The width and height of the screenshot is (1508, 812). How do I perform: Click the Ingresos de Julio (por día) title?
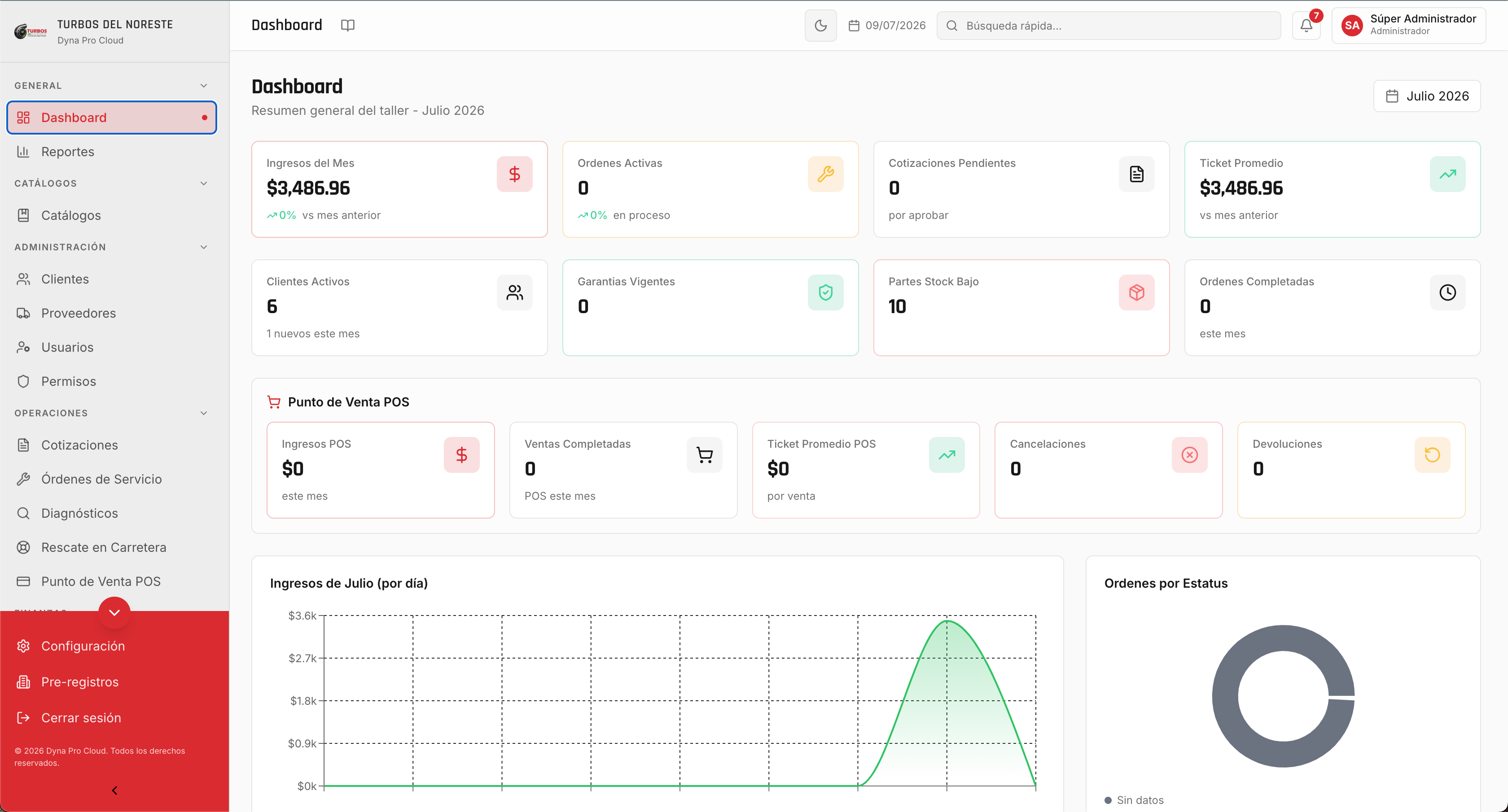348,583
